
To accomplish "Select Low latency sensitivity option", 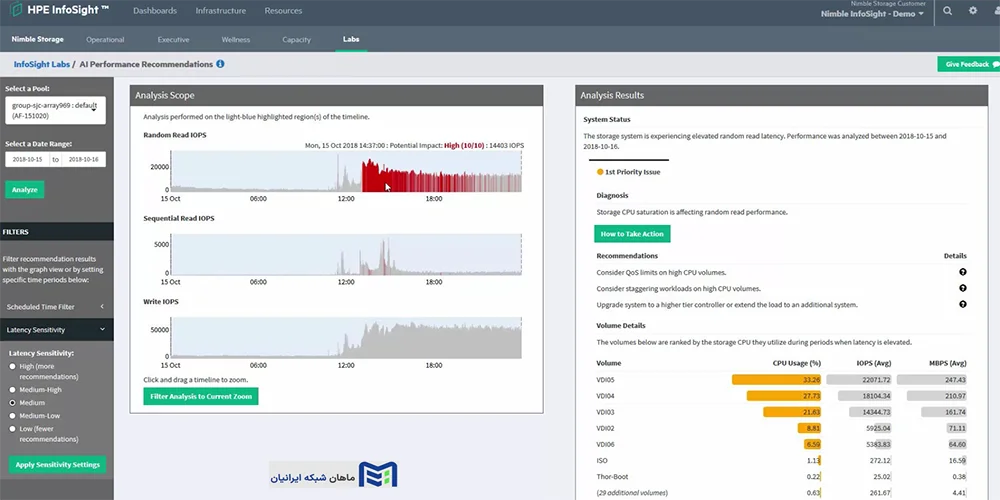I will (13, 429).
